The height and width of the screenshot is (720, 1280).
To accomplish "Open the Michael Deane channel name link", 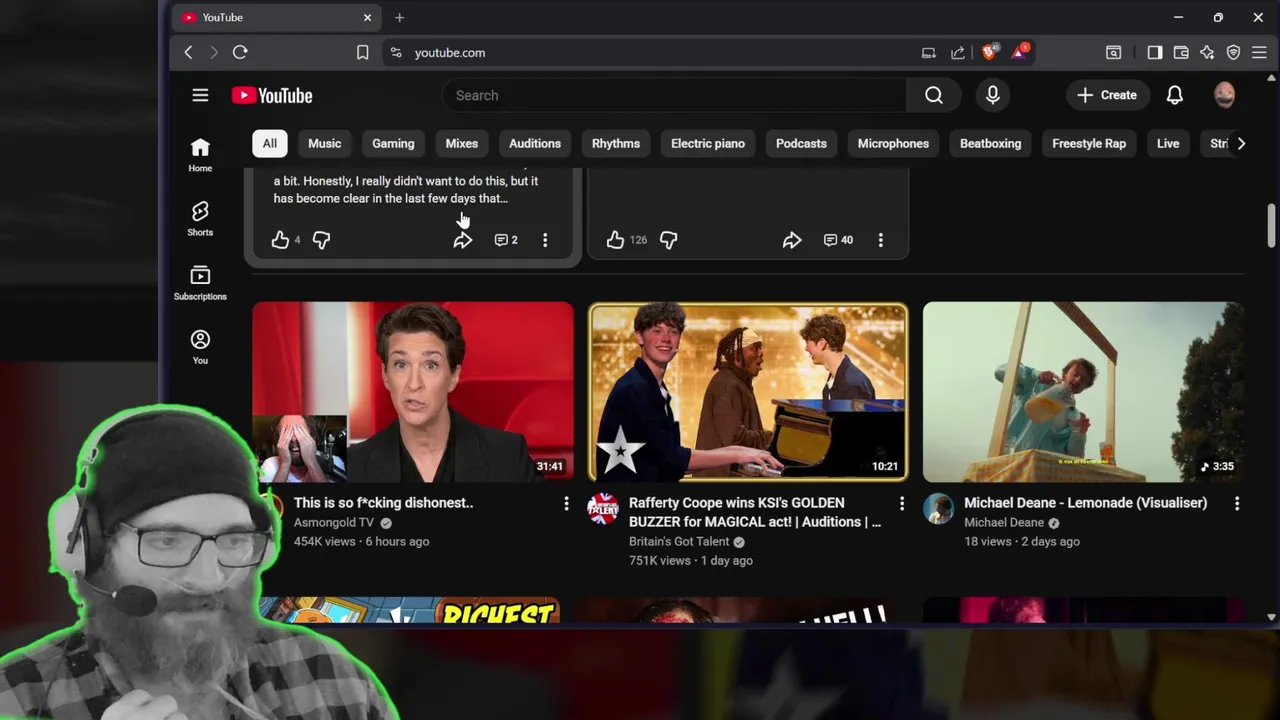I will (1004, 523).
